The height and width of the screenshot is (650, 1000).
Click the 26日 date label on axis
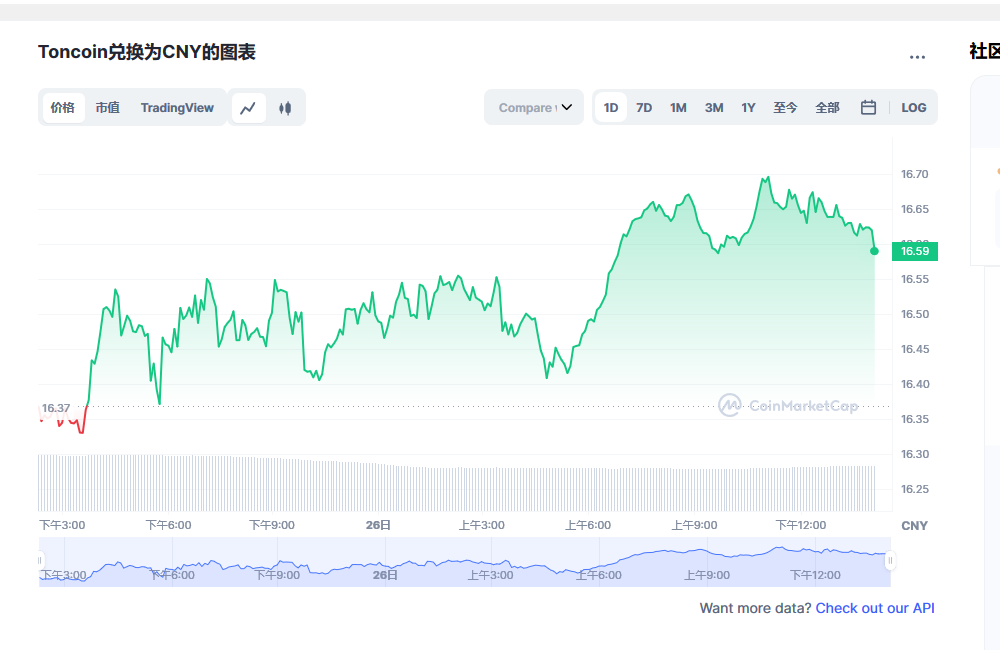pos(378,525)
